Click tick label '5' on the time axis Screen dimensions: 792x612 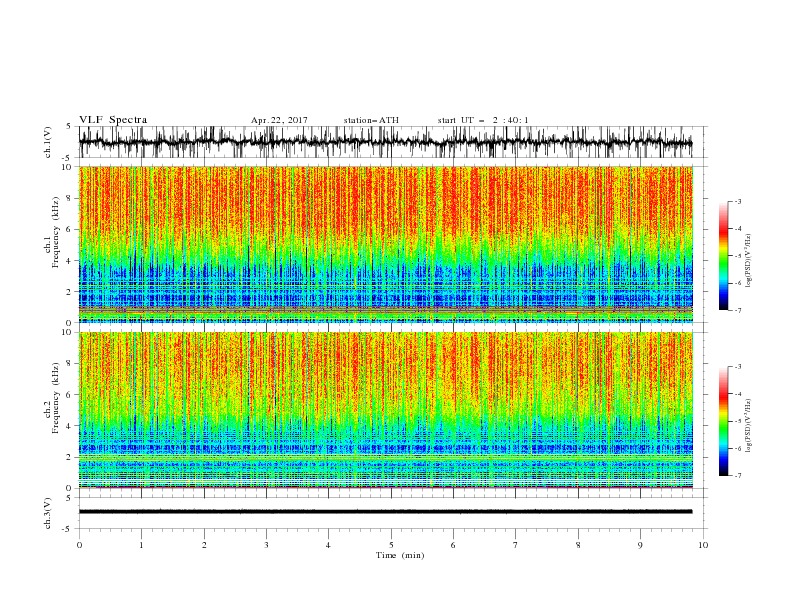pos(391,545)
